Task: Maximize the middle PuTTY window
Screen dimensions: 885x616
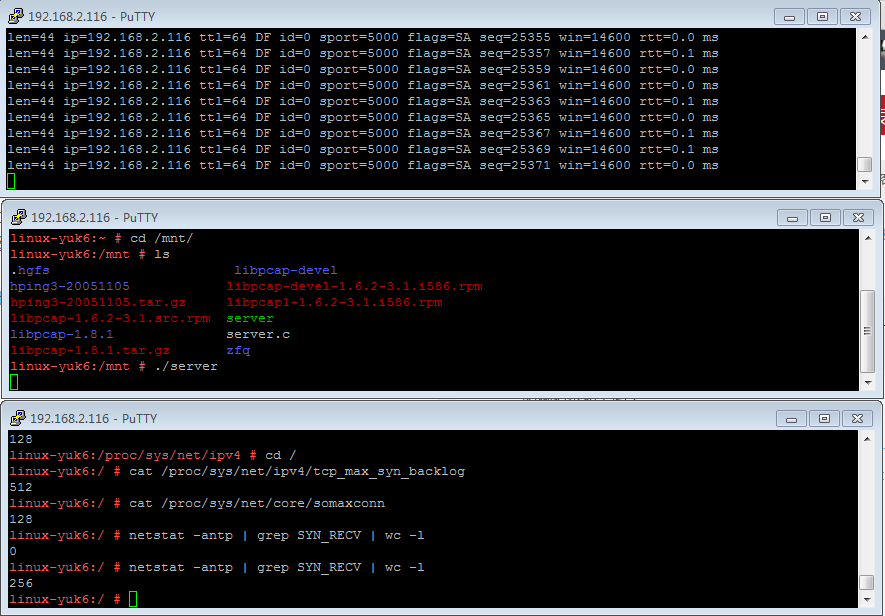Action: 823,217
